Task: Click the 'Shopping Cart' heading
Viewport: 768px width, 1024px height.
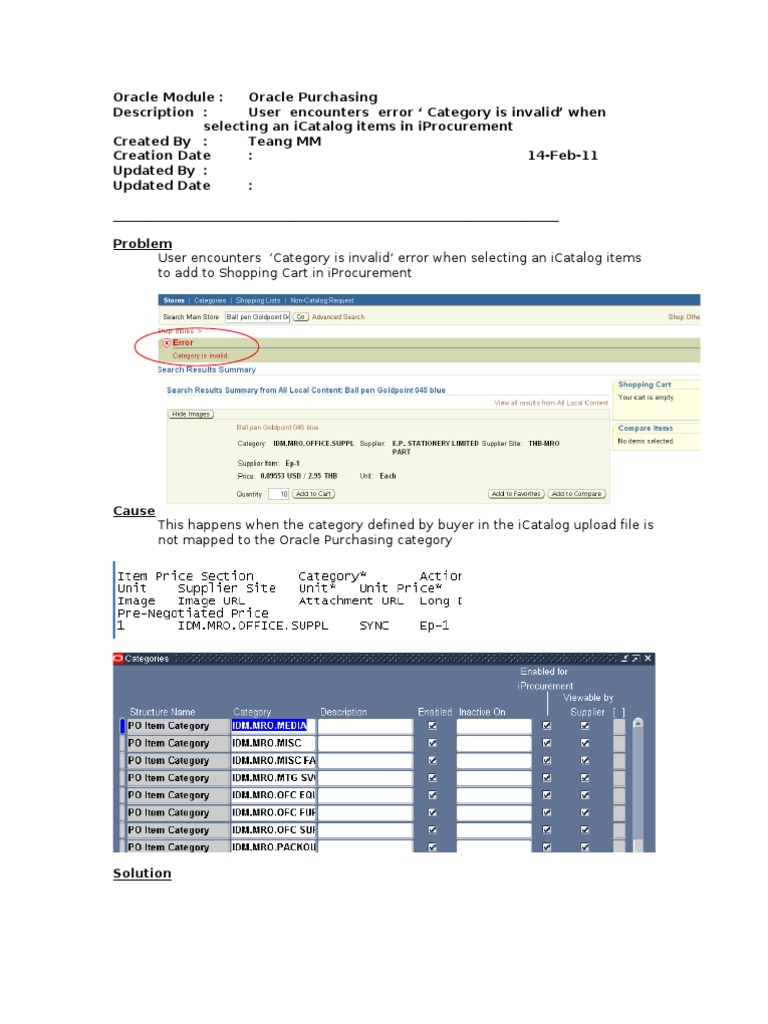Action: 645,385
